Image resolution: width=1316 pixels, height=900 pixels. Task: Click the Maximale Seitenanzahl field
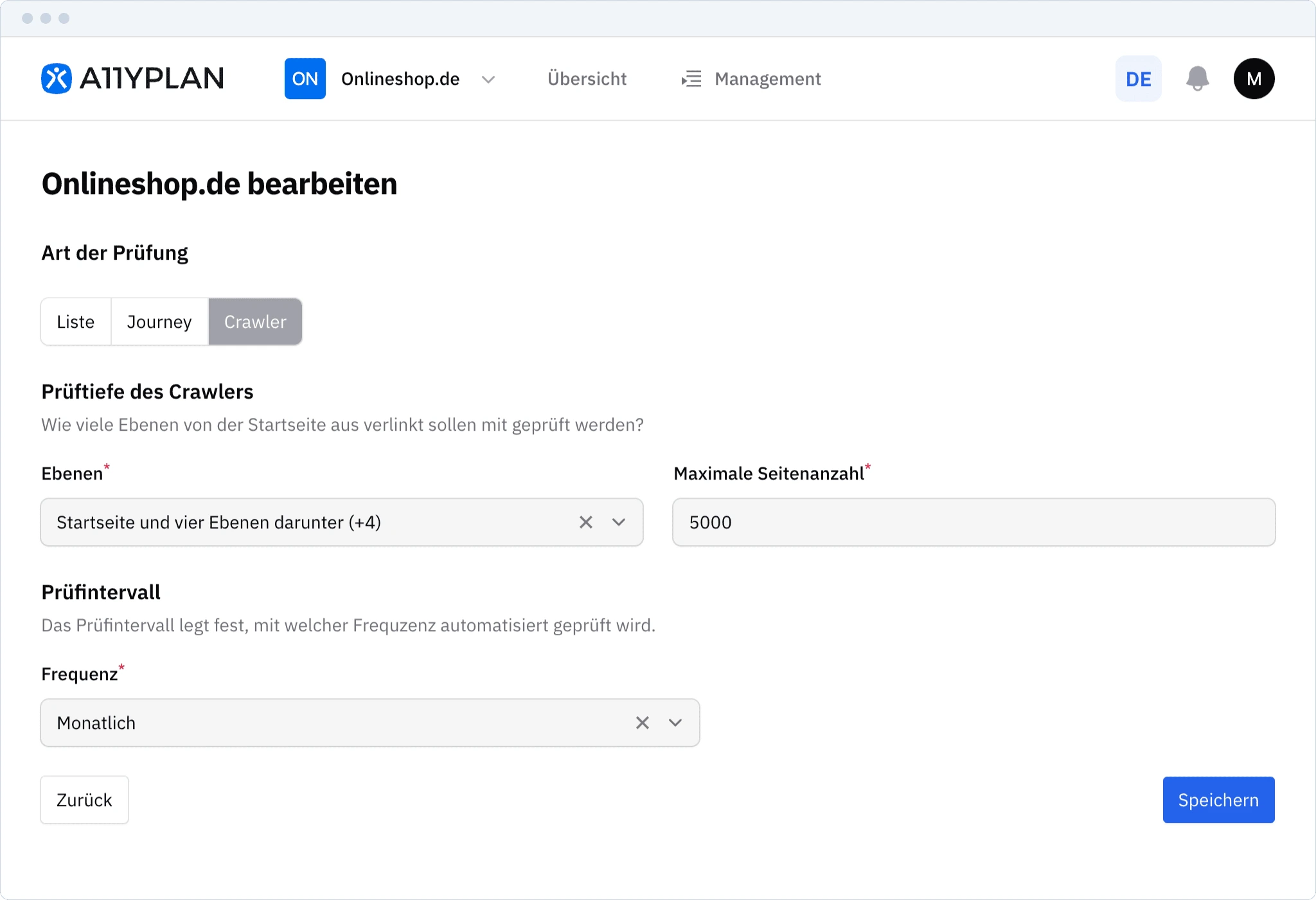(974, 522)
